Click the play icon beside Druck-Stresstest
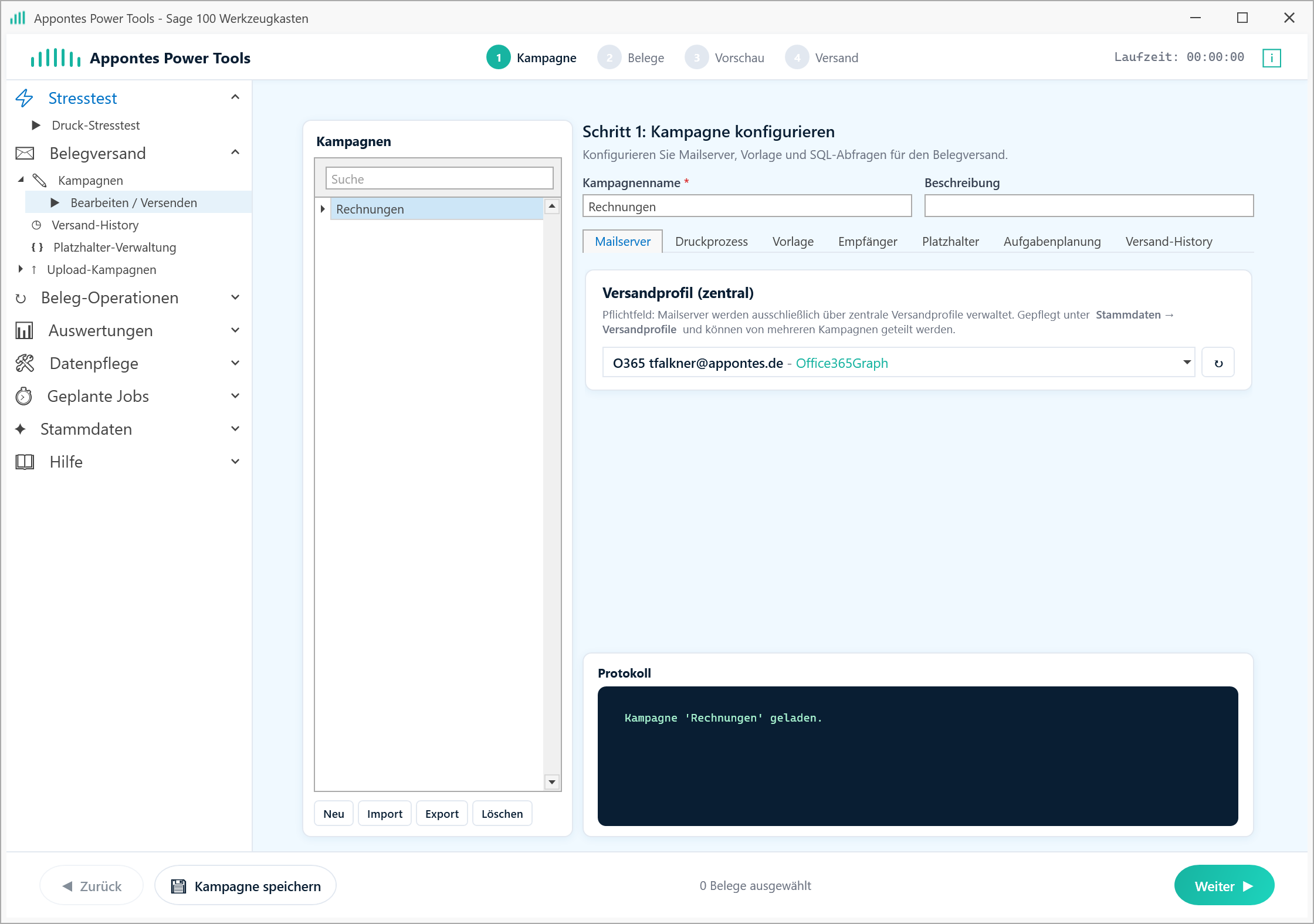1314x924 pixels. click(x=36, y=125)
